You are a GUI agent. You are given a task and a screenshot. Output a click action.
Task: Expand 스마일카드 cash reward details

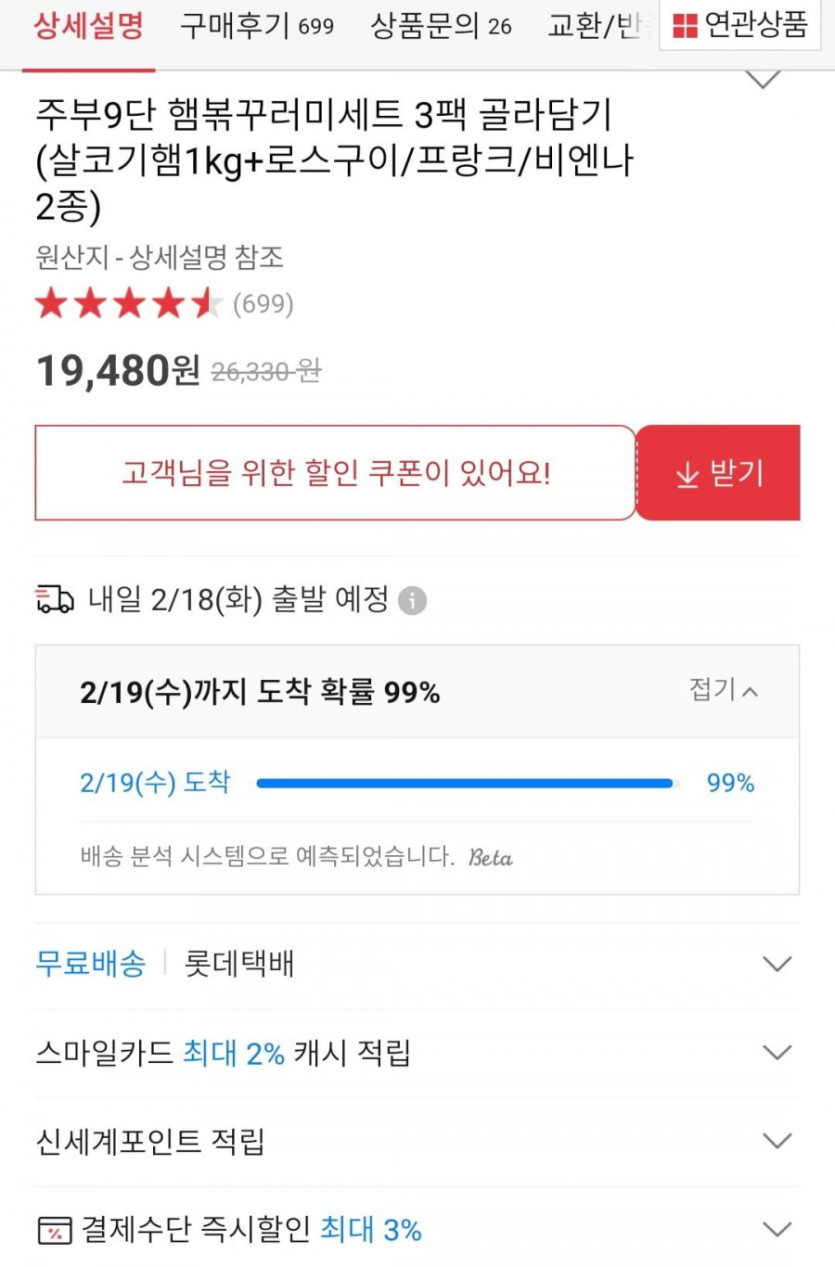click(776, 1052)
